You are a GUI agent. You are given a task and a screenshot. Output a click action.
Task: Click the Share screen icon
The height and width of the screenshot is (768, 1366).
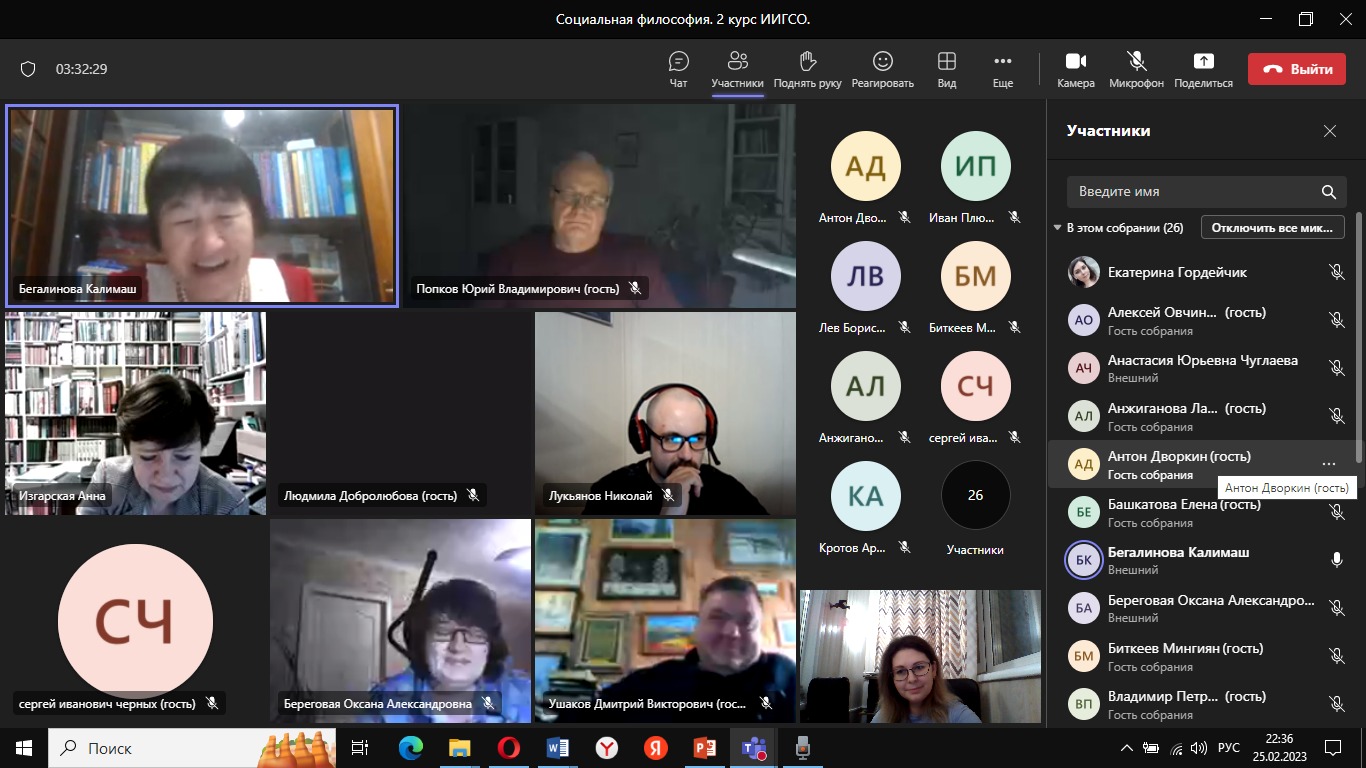(1203, 62)
